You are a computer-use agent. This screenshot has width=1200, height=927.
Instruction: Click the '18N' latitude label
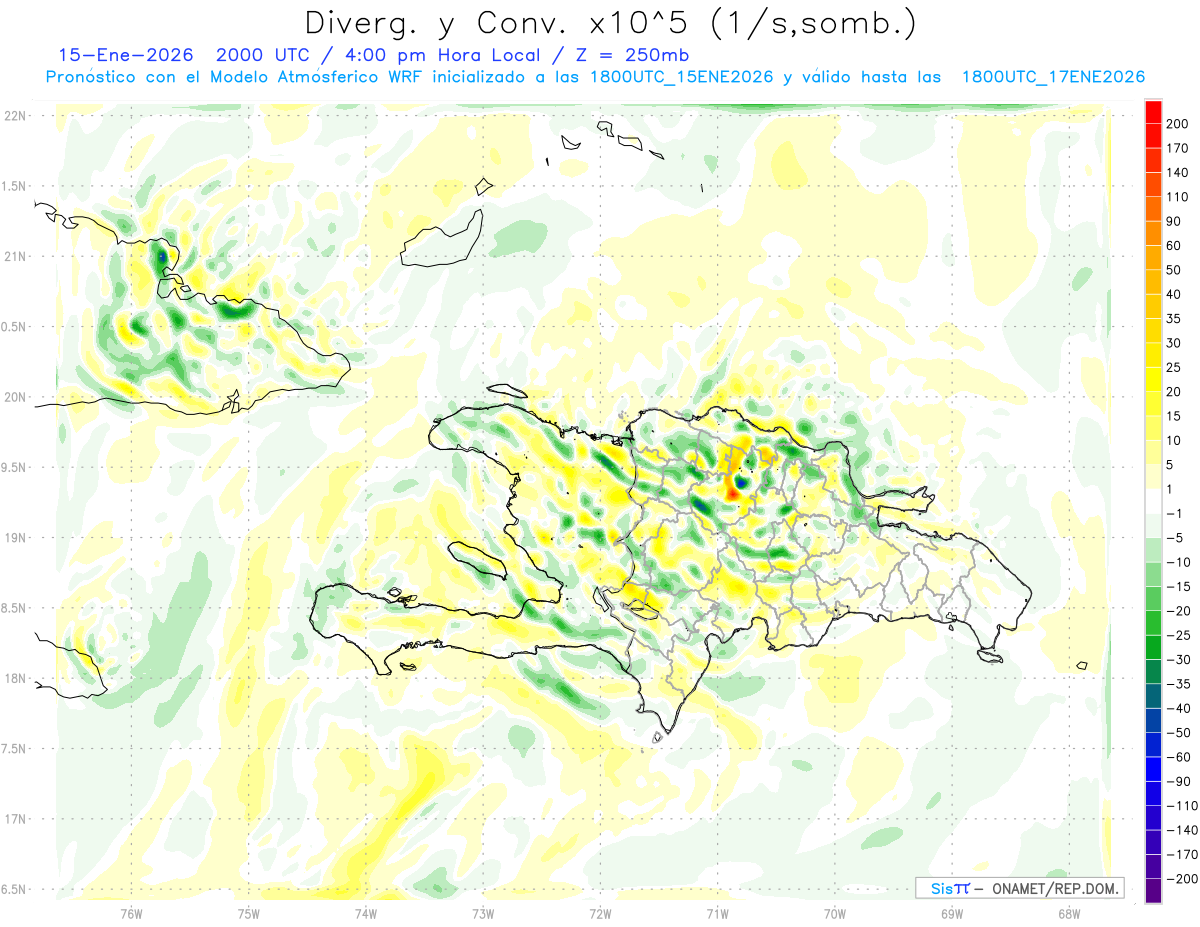click(15, 678)
